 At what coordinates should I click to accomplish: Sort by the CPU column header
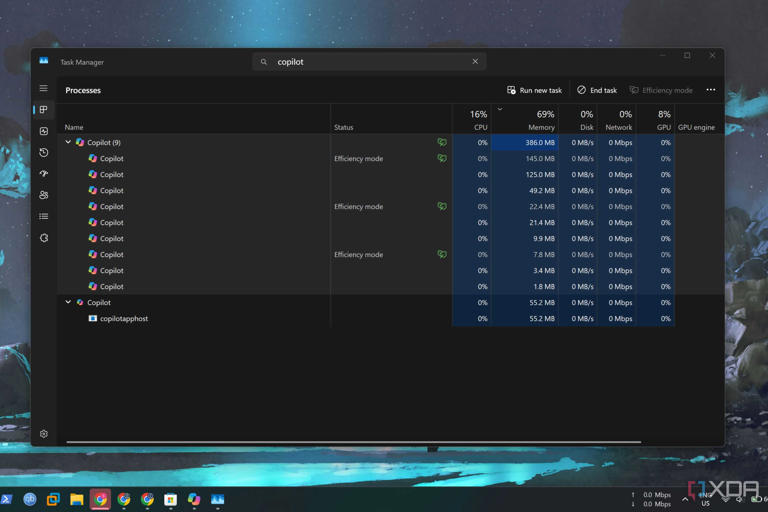click(x=472, y=119)
